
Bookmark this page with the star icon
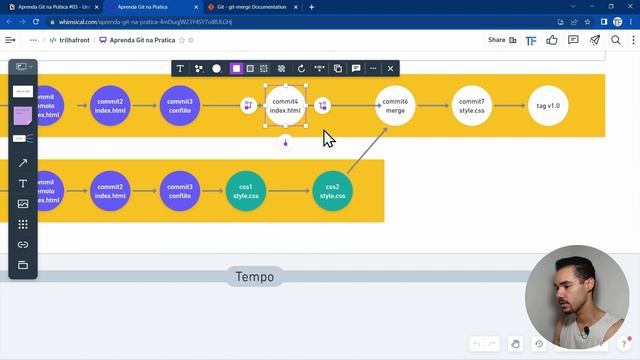tap(587, 22)
